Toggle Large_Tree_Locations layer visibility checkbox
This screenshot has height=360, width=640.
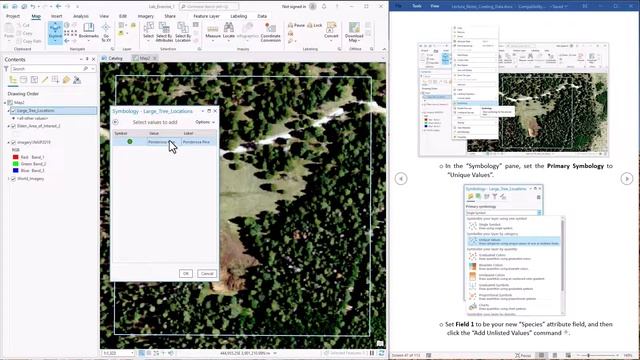point(13,111)
